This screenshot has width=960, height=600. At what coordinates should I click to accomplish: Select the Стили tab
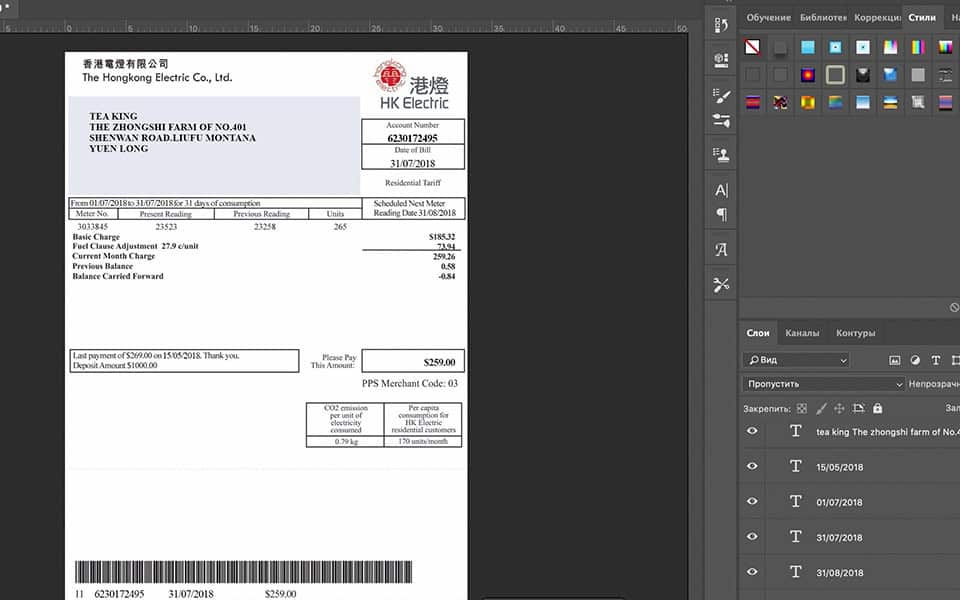click(x=922, y=18)
